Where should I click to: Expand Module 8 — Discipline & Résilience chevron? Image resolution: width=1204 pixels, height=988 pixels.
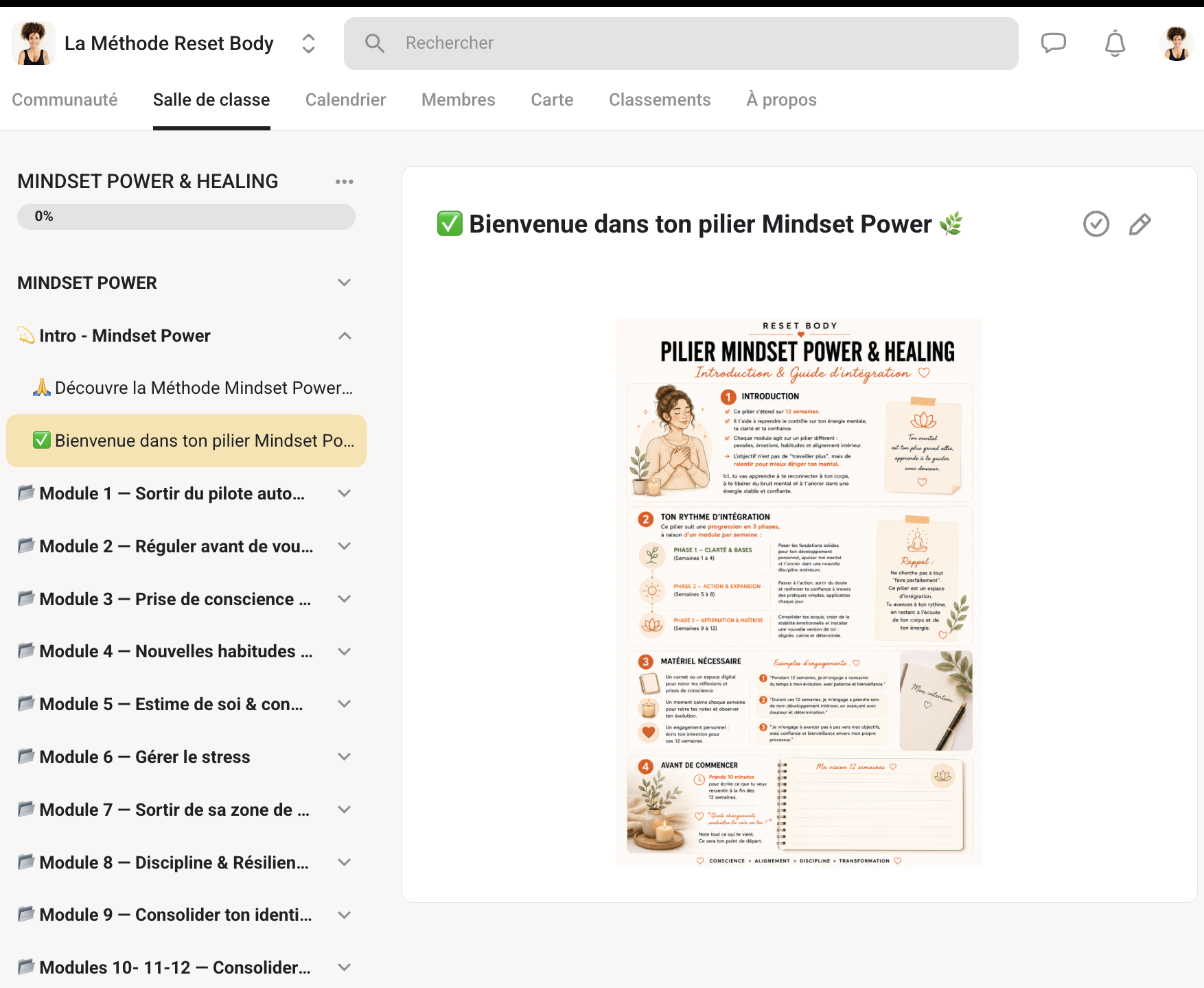(345, 862)
